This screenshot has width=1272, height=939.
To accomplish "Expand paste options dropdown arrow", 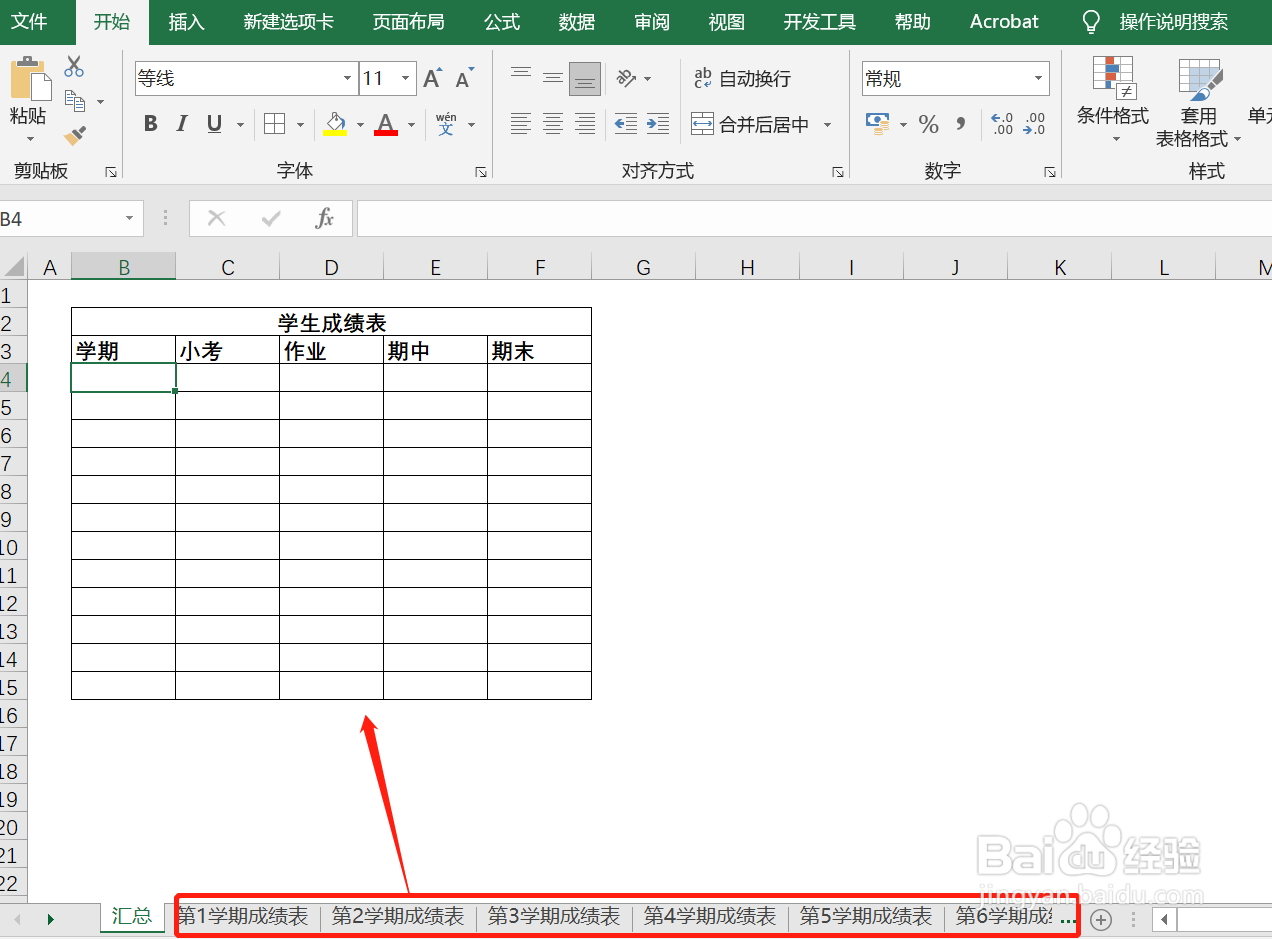I will click(x=29, y=139).
